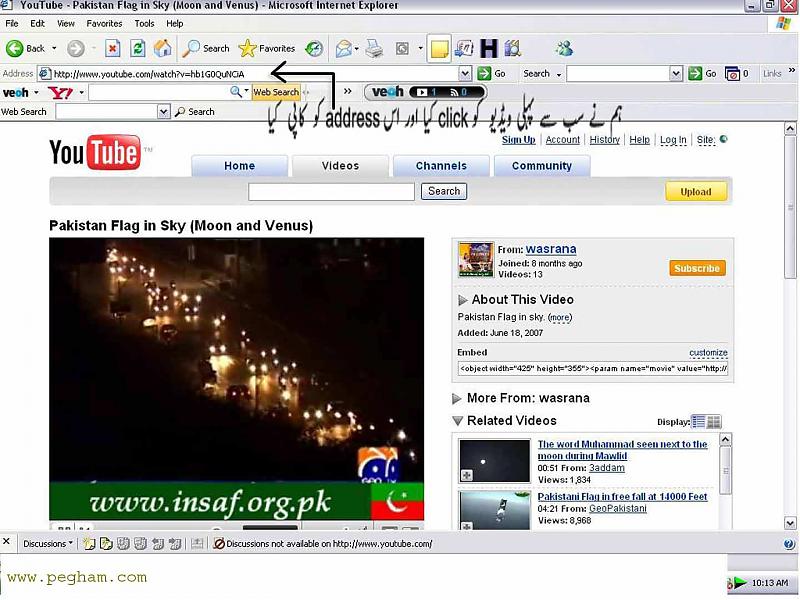Open the File menu
Screen dimensions: 800x600
(x=12, y=23)
